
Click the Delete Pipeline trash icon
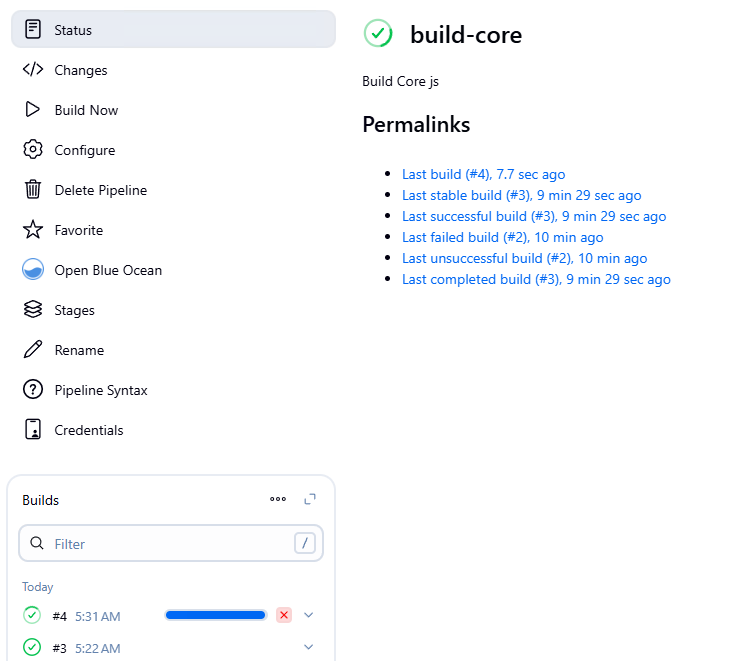pos(33,190)
